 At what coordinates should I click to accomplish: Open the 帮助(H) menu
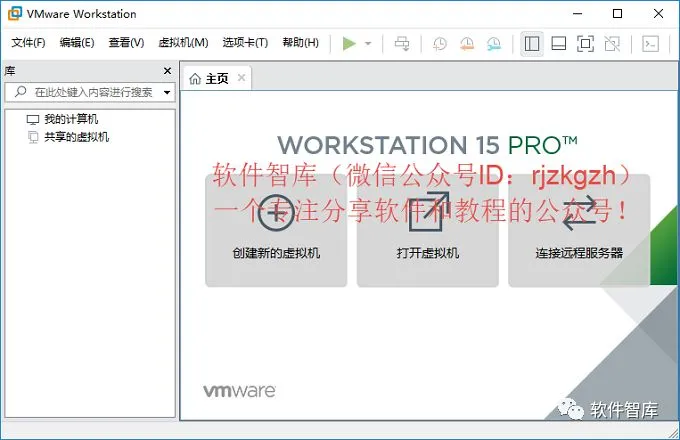301,42
